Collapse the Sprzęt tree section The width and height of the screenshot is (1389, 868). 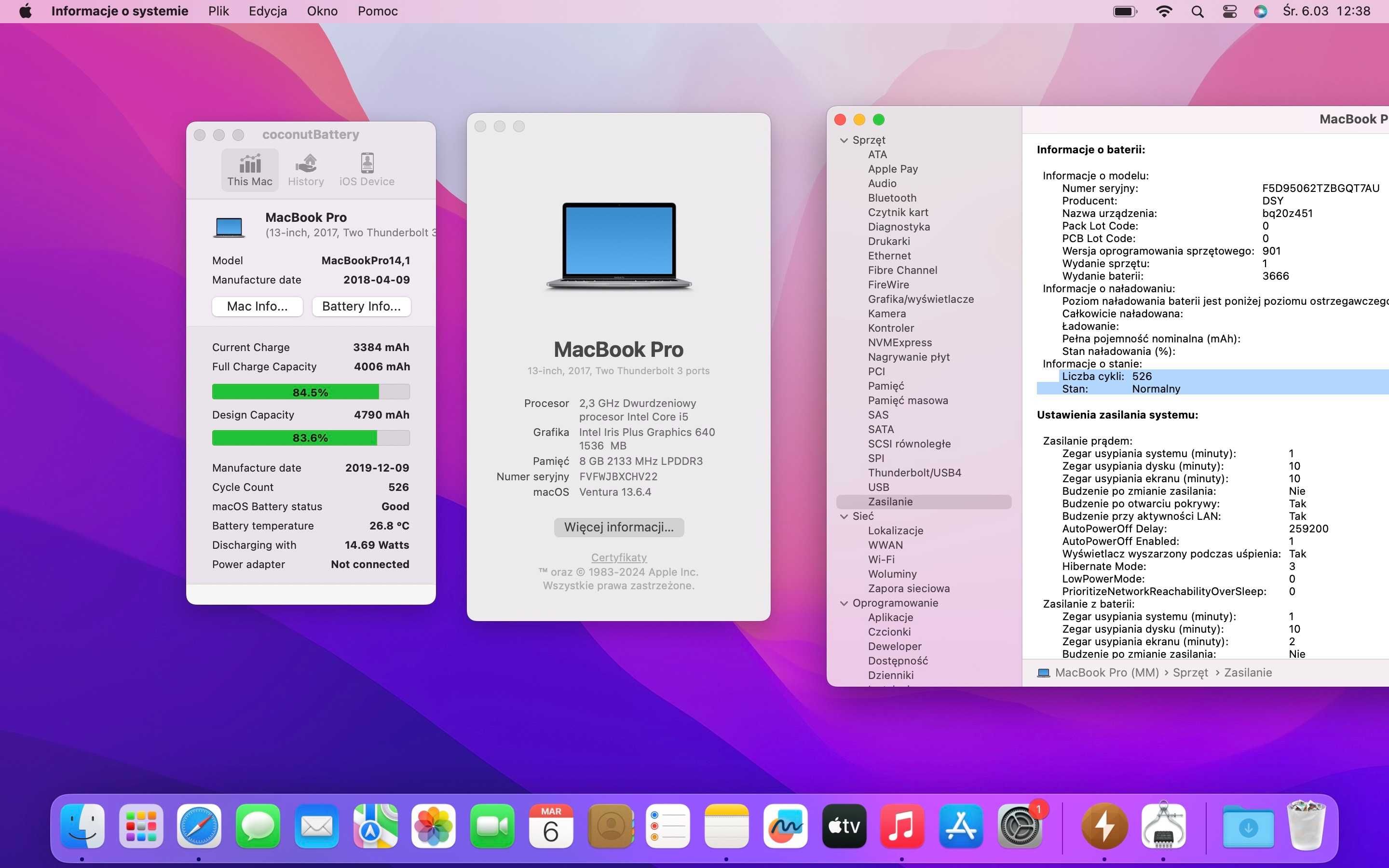844,140
